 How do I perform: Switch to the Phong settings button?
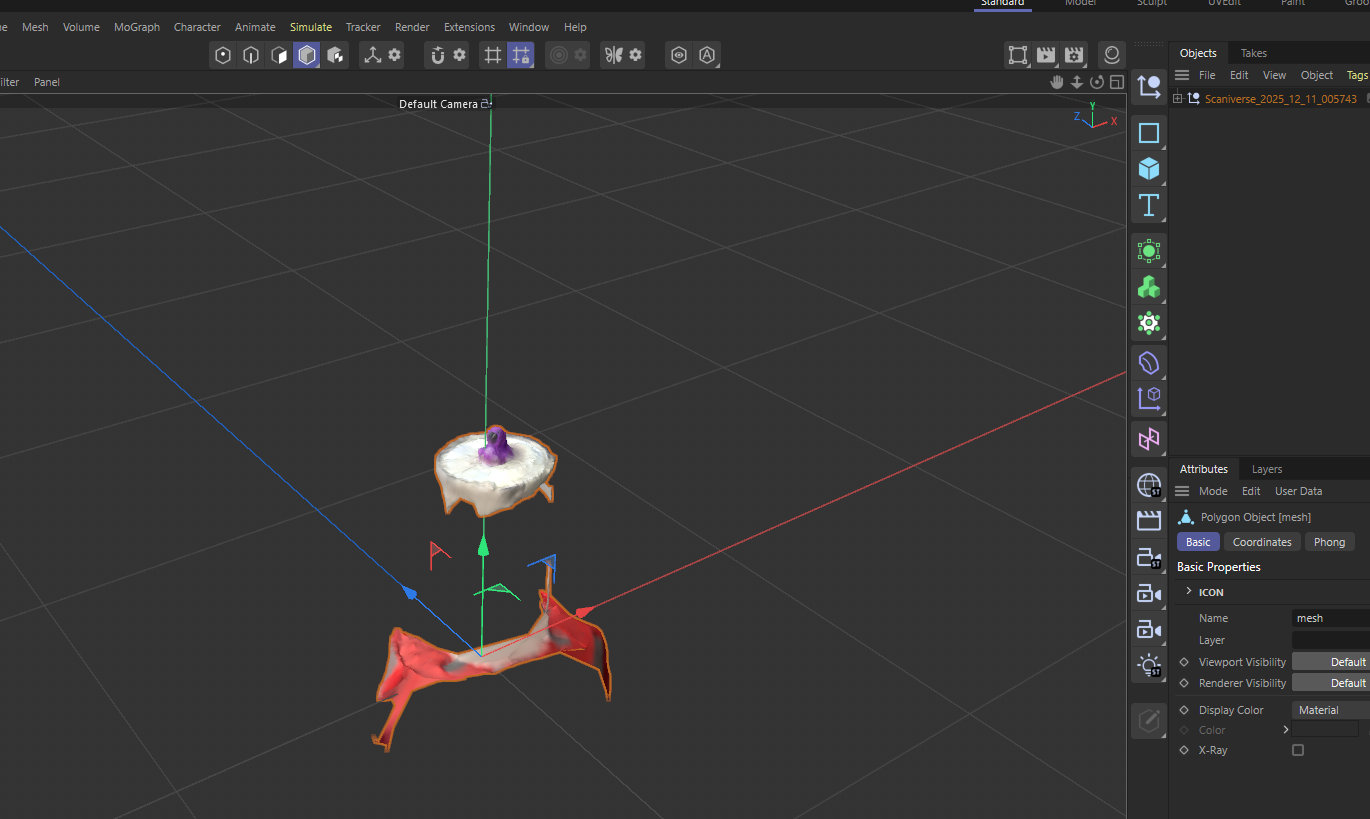[1329, 541]
